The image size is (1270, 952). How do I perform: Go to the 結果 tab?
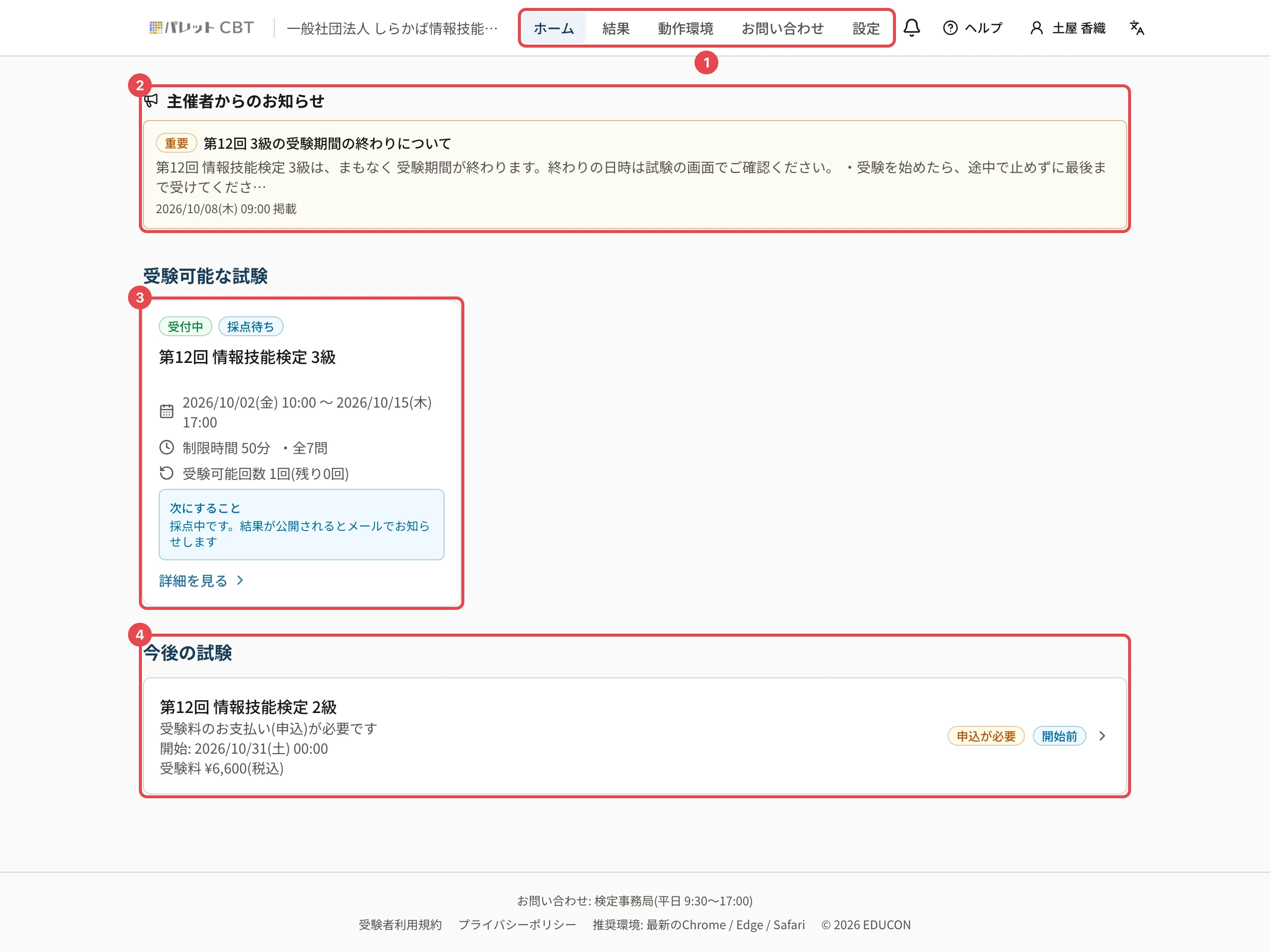616,28
